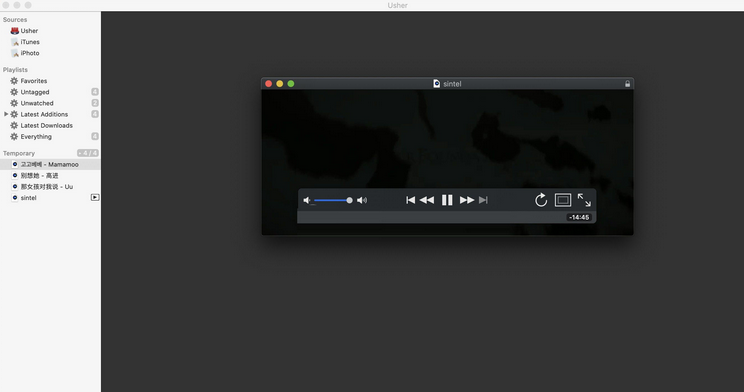The height and width of the screenshot is (392, 744).
Task: Click the Unwatched gear icon
Action: [14, 103]
